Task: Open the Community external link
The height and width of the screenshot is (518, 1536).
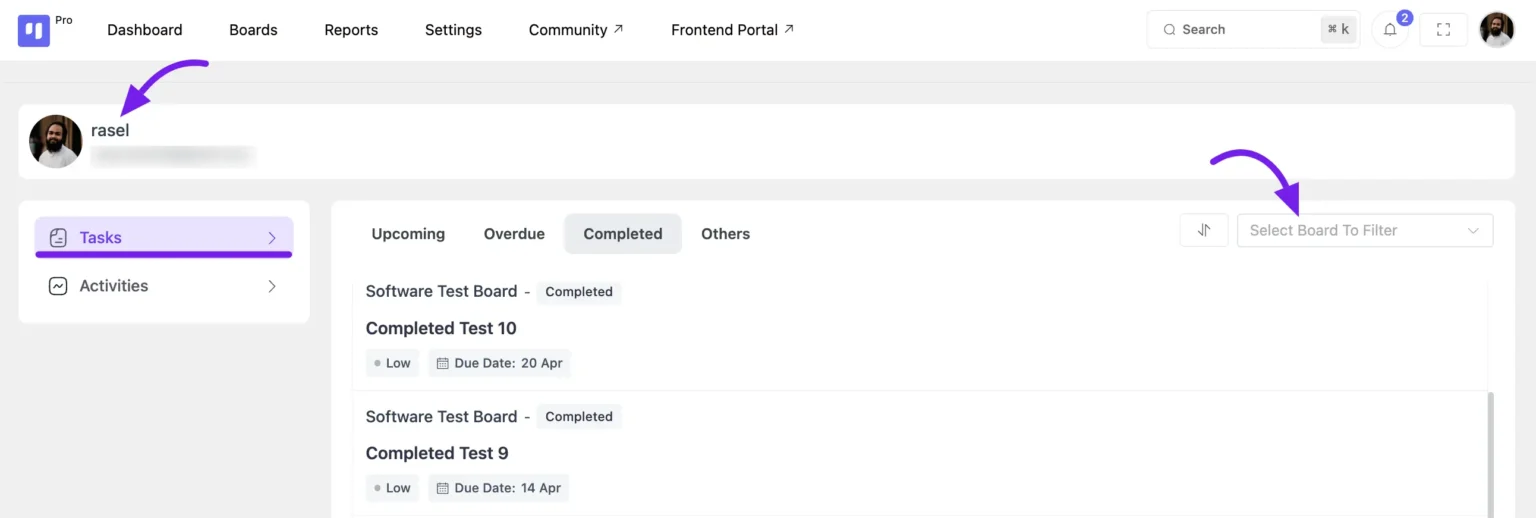Action: tap(575, 30)
